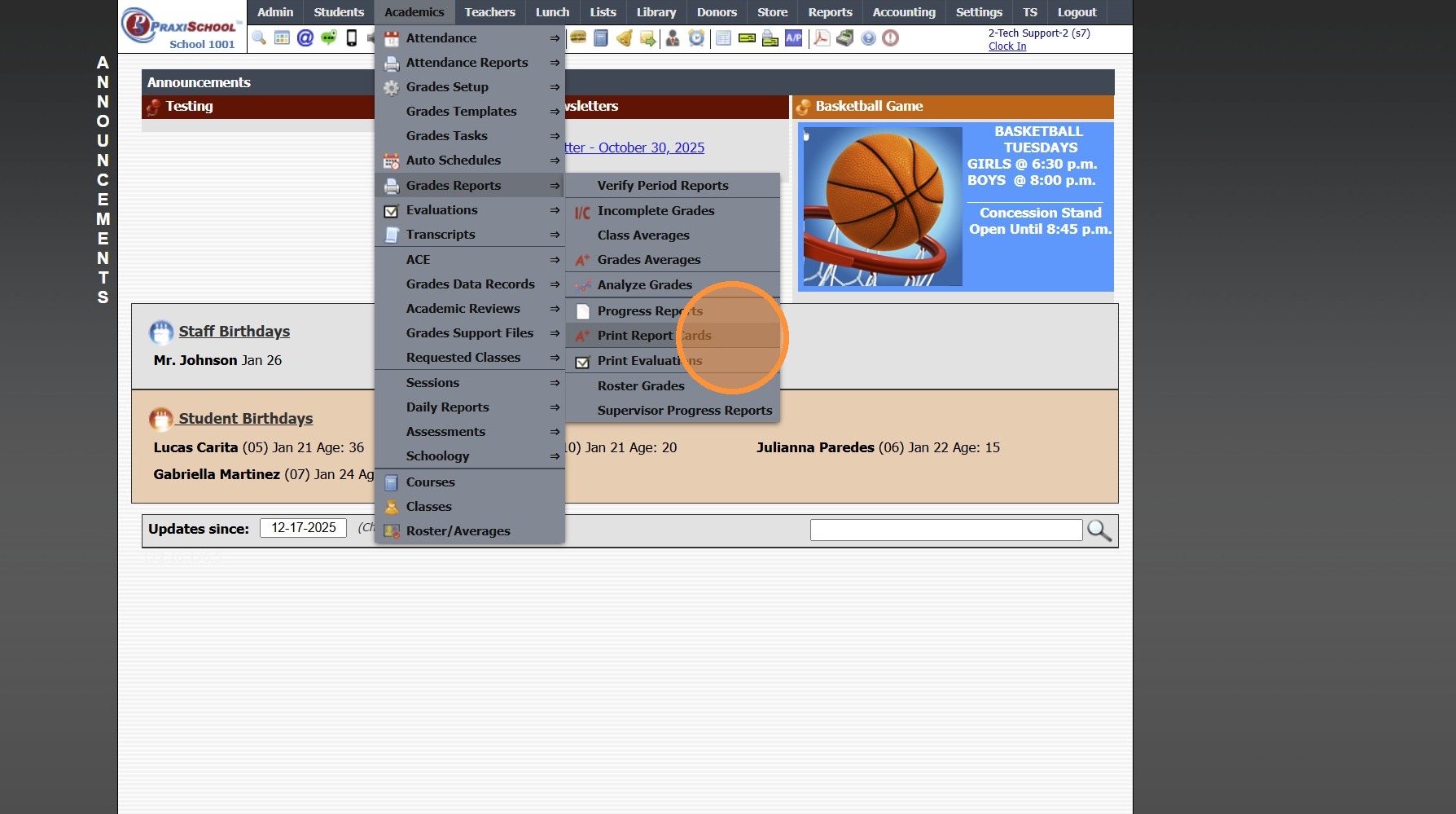The width and height of the screenshot is (1456, 814).
Task: Click the blue book toolbar icon
Action: coord(601,38)
